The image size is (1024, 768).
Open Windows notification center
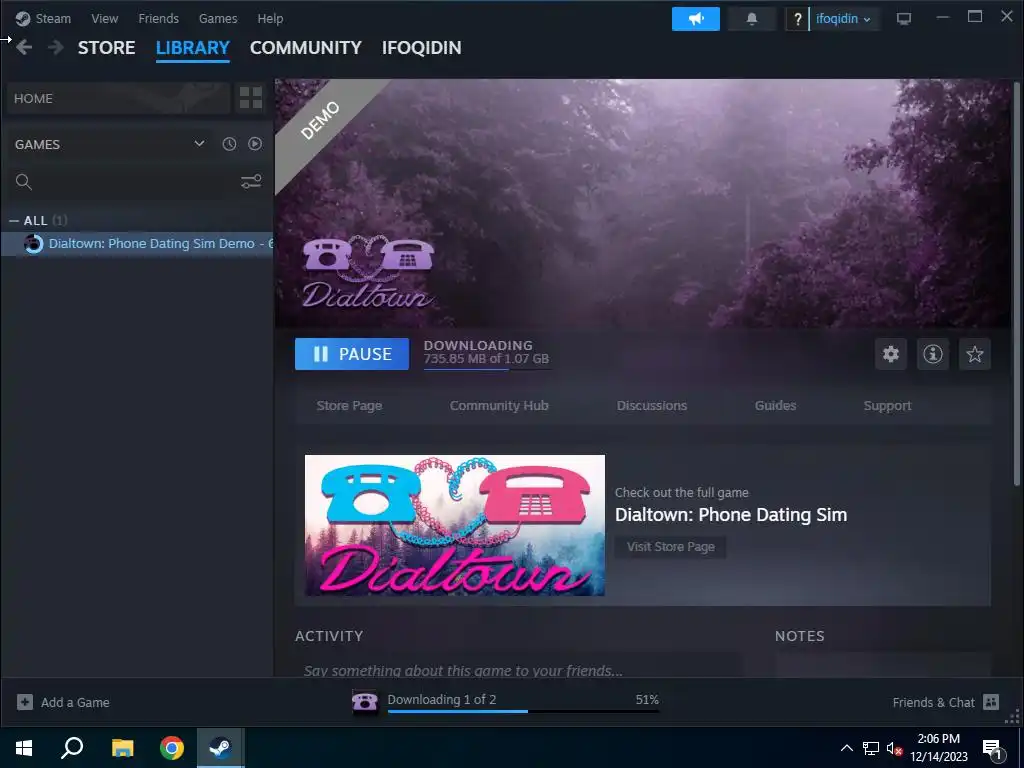tap(993, 749)
